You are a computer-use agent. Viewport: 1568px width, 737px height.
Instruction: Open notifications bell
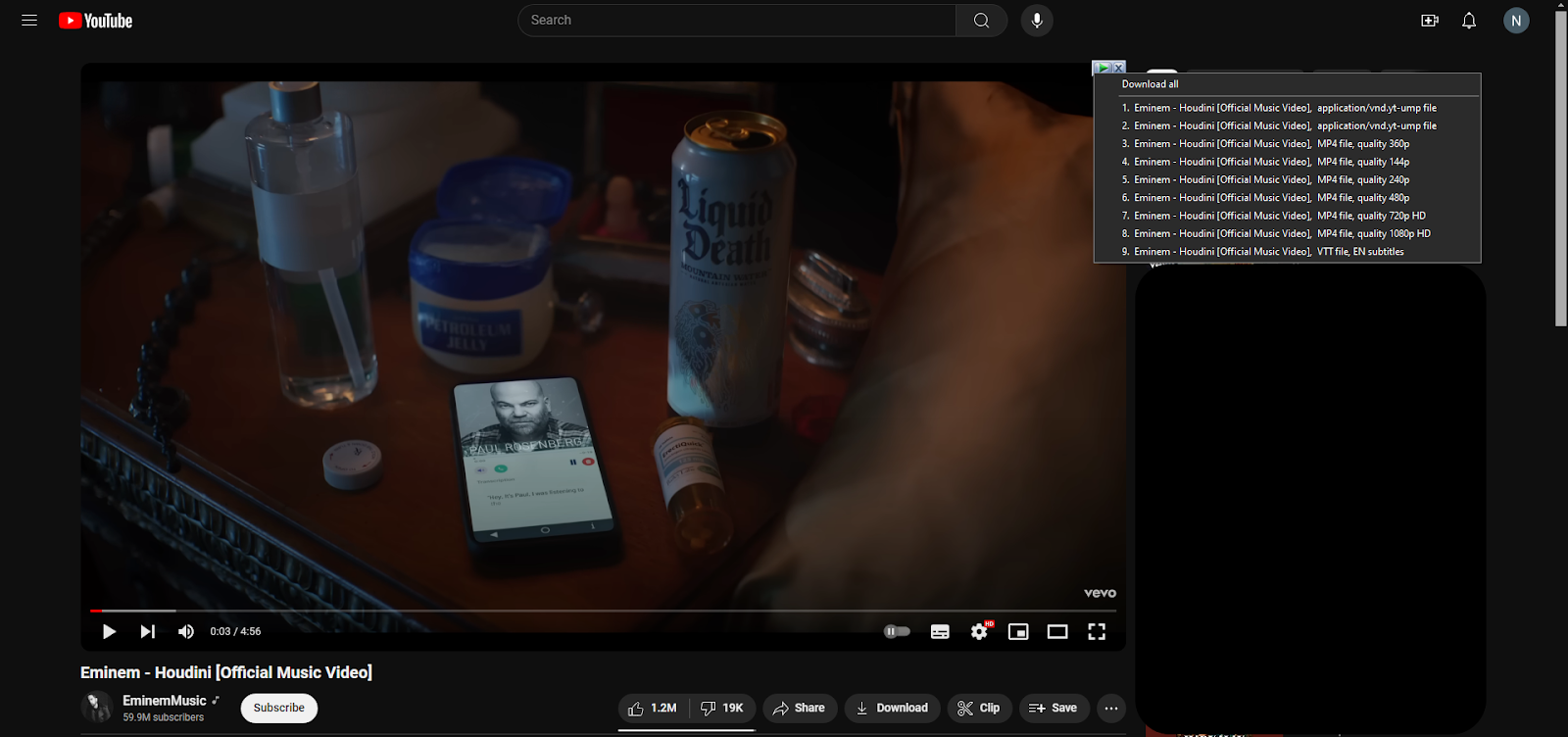[x=1469, y=21]
